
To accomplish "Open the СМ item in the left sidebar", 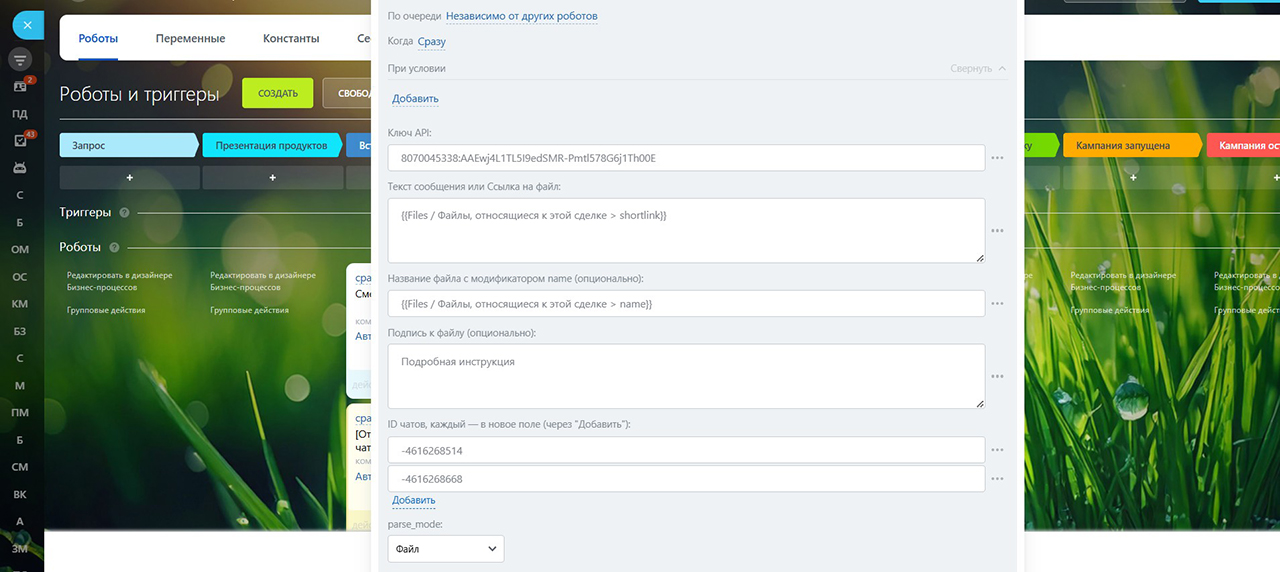I will click(19, 467).
